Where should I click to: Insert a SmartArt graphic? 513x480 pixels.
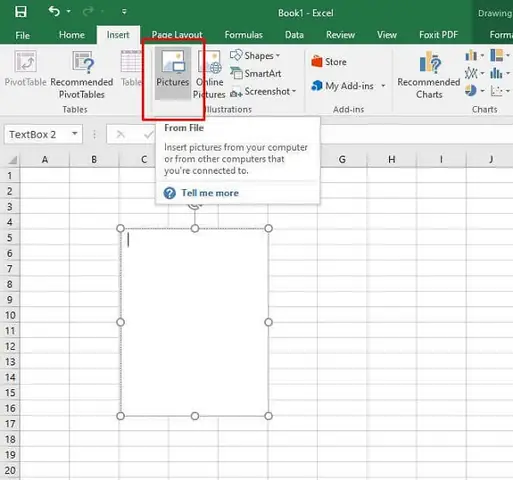coord(256,73)
